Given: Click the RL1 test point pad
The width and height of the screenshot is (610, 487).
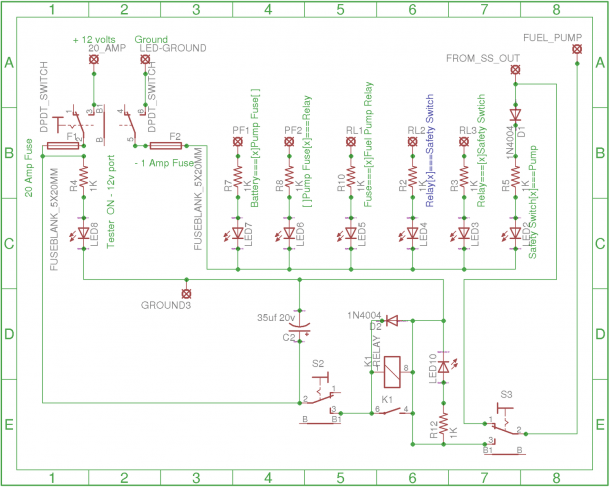Looking at the screenshot, I should pyautogui.click(x=351, y=142).
